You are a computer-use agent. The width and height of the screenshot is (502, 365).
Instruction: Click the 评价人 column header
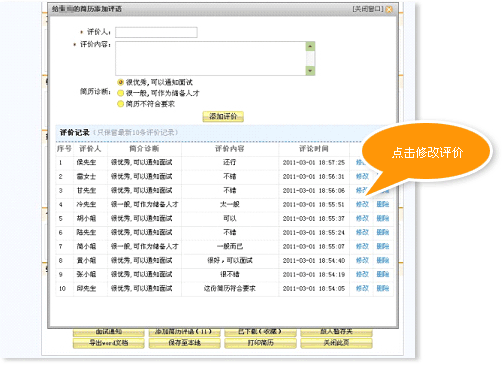pos(90,149)
